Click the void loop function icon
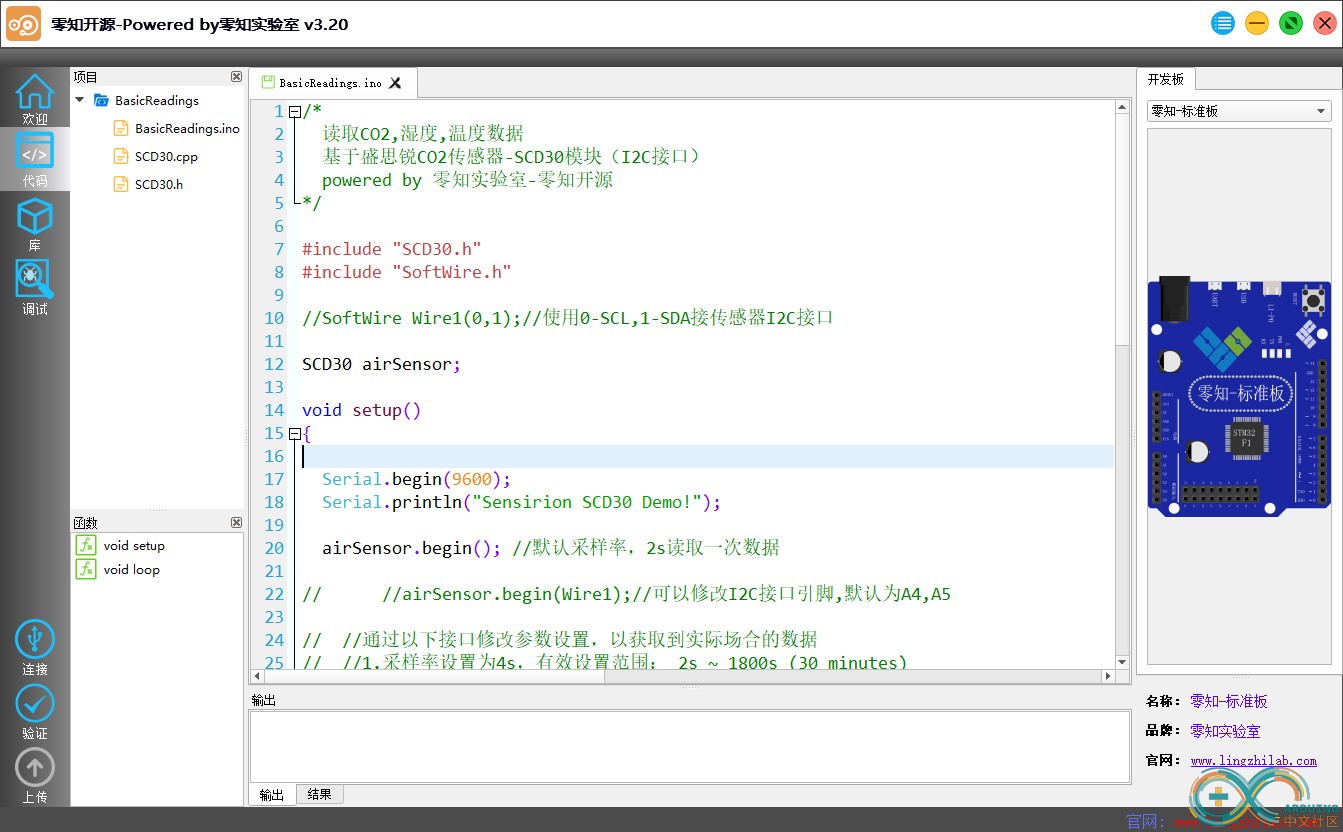This screenshot has height=832, width=1343. 87,570
